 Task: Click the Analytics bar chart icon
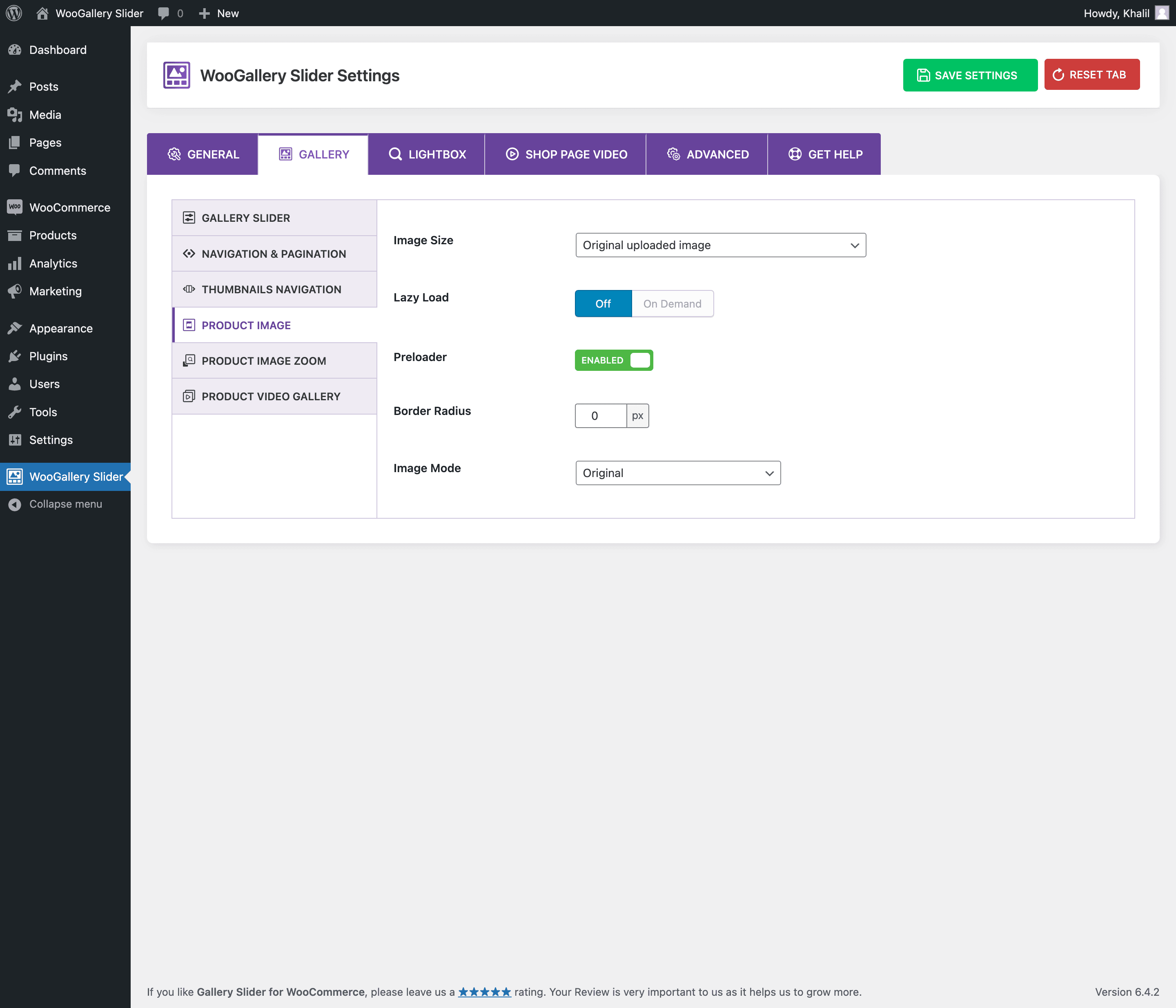[15, 263]
